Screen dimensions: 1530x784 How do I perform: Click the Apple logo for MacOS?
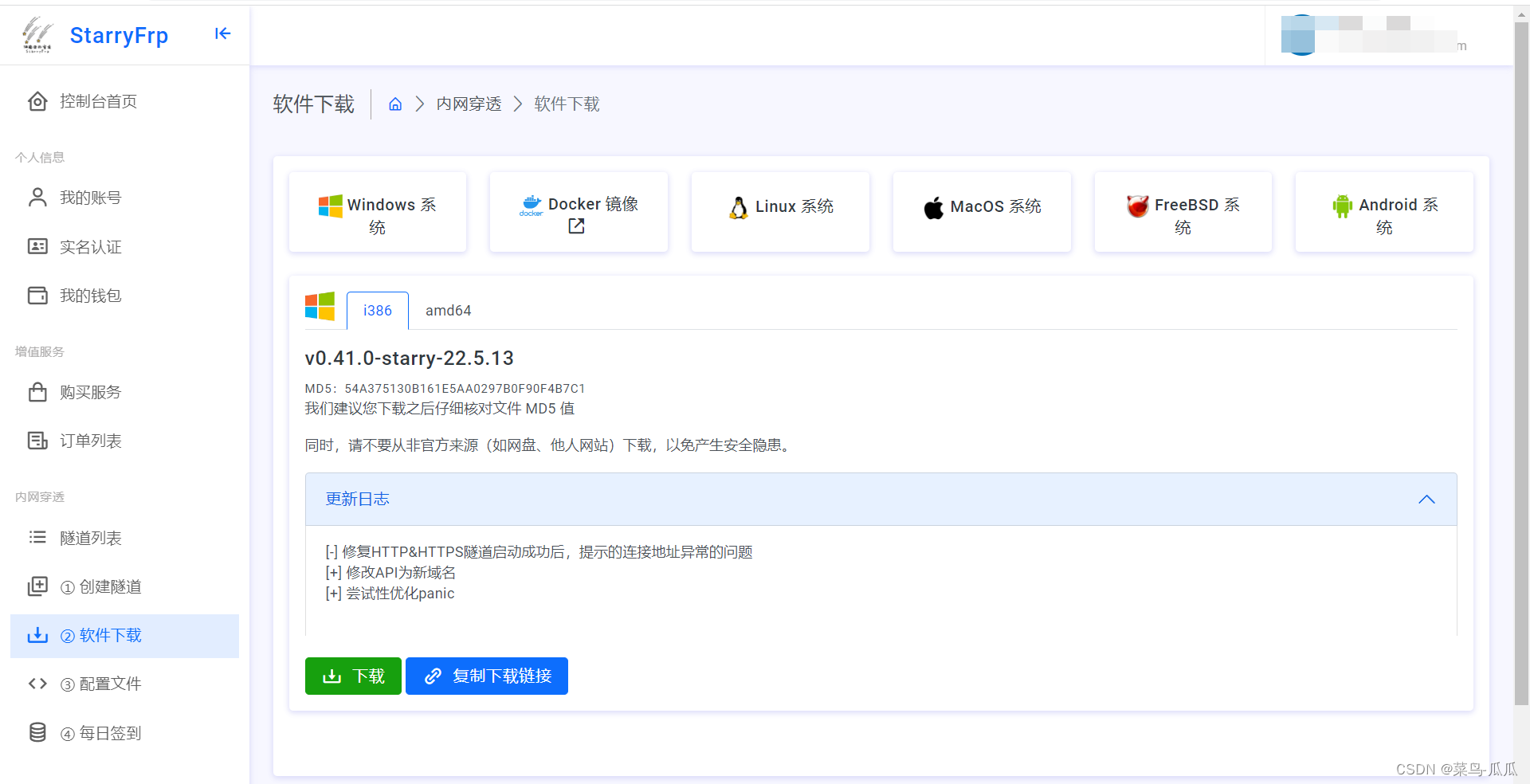click(934, 207)
